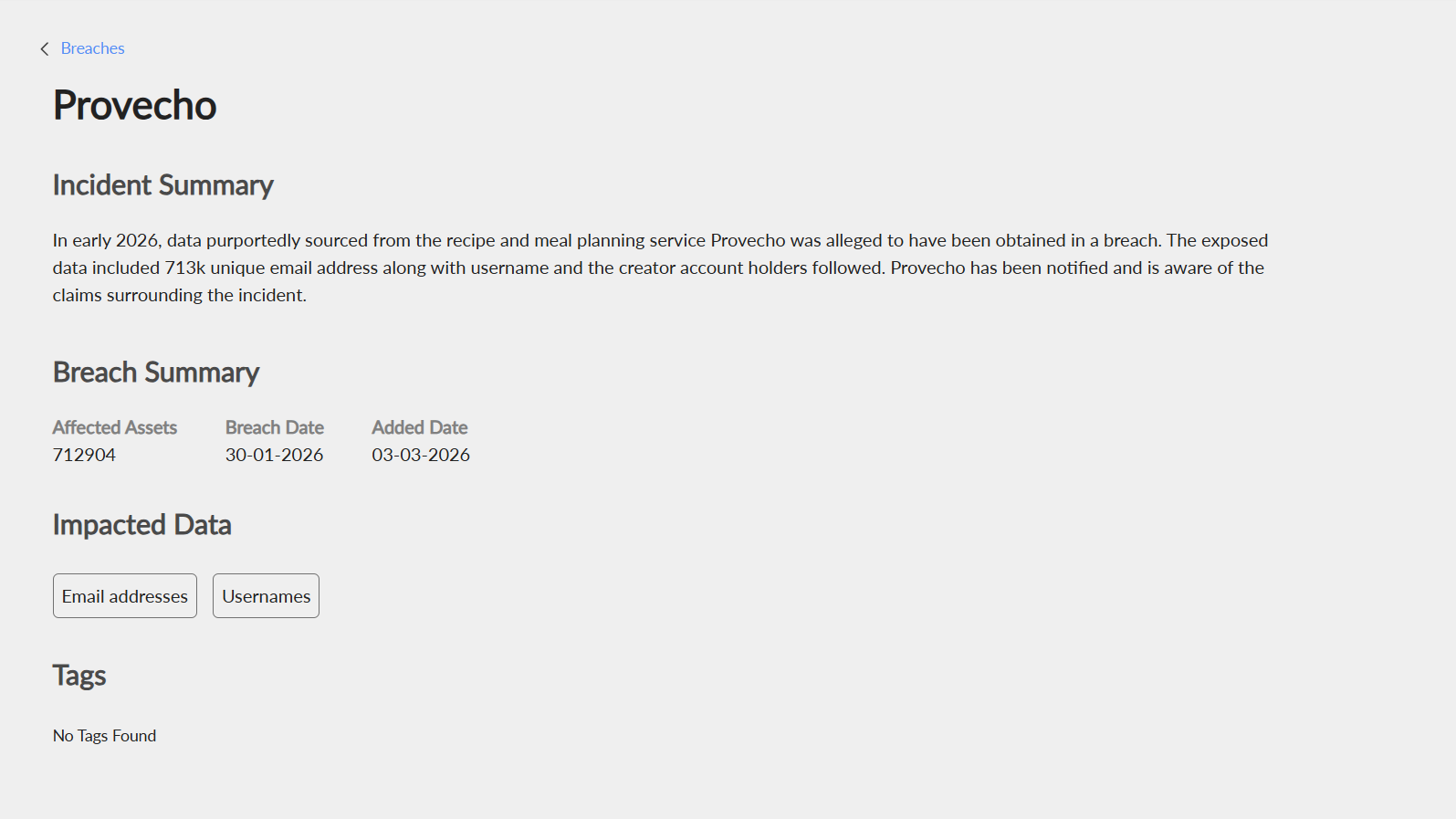
Task: Go back via the Breaches link
Action: (x=92, y=48)
